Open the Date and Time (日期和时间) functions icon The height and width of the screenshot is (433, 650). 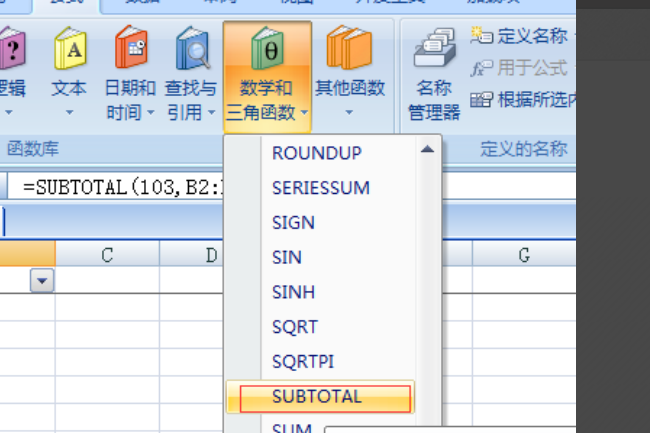[130, 47]
